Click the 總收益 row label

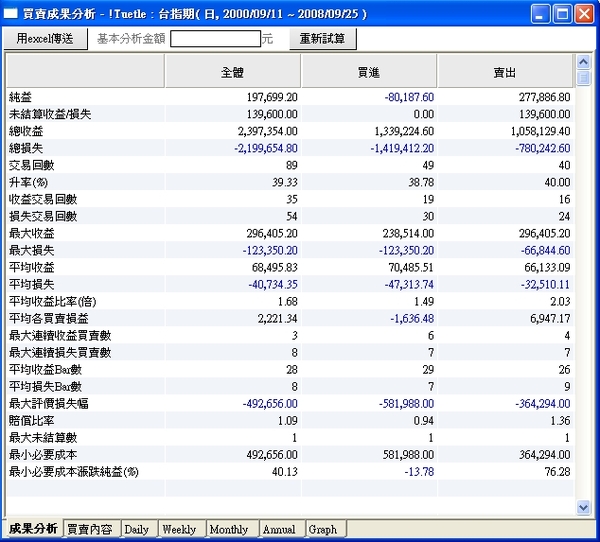[26, 131]
